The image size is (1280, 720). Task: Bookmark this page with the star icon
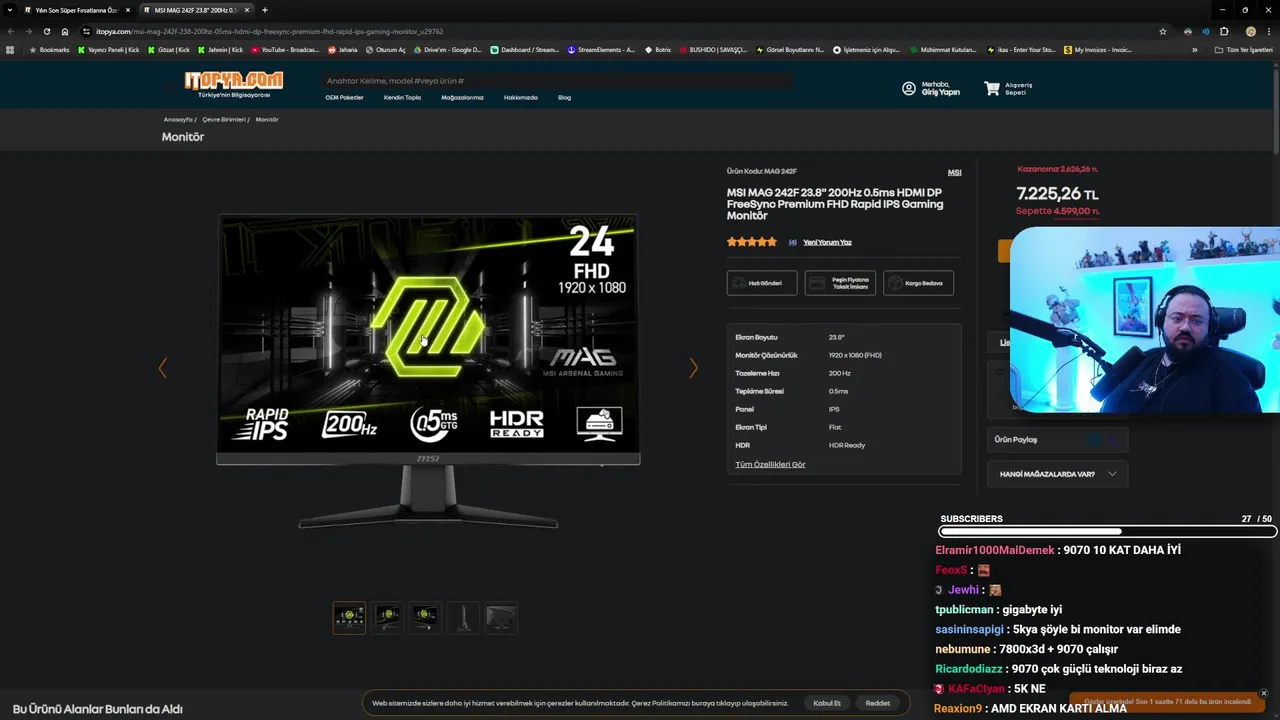(1163, 31)
